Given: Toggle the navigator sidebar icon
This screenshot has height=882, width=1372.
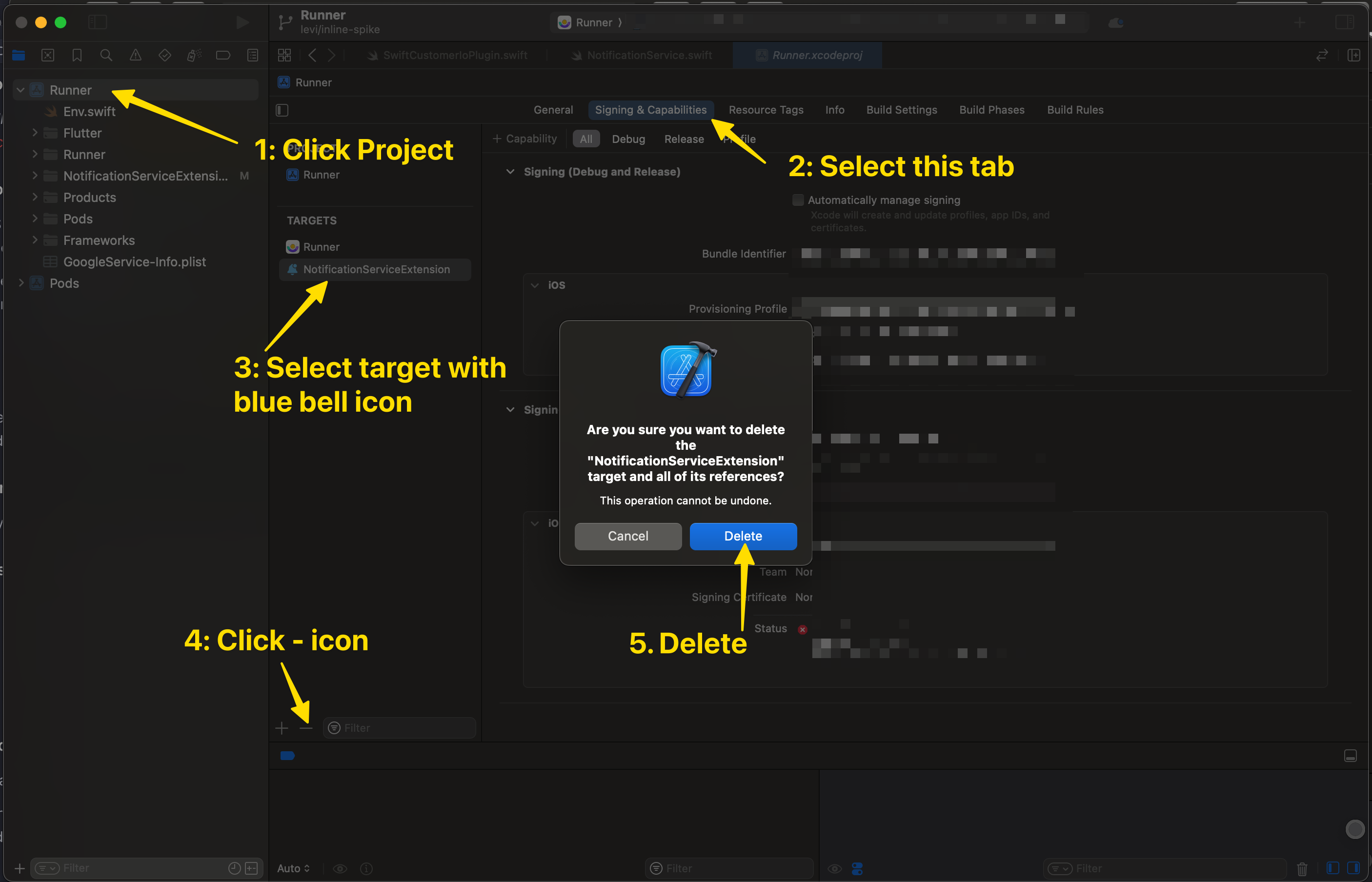Looking at the screenshot, I should click(x=98, y=22).
